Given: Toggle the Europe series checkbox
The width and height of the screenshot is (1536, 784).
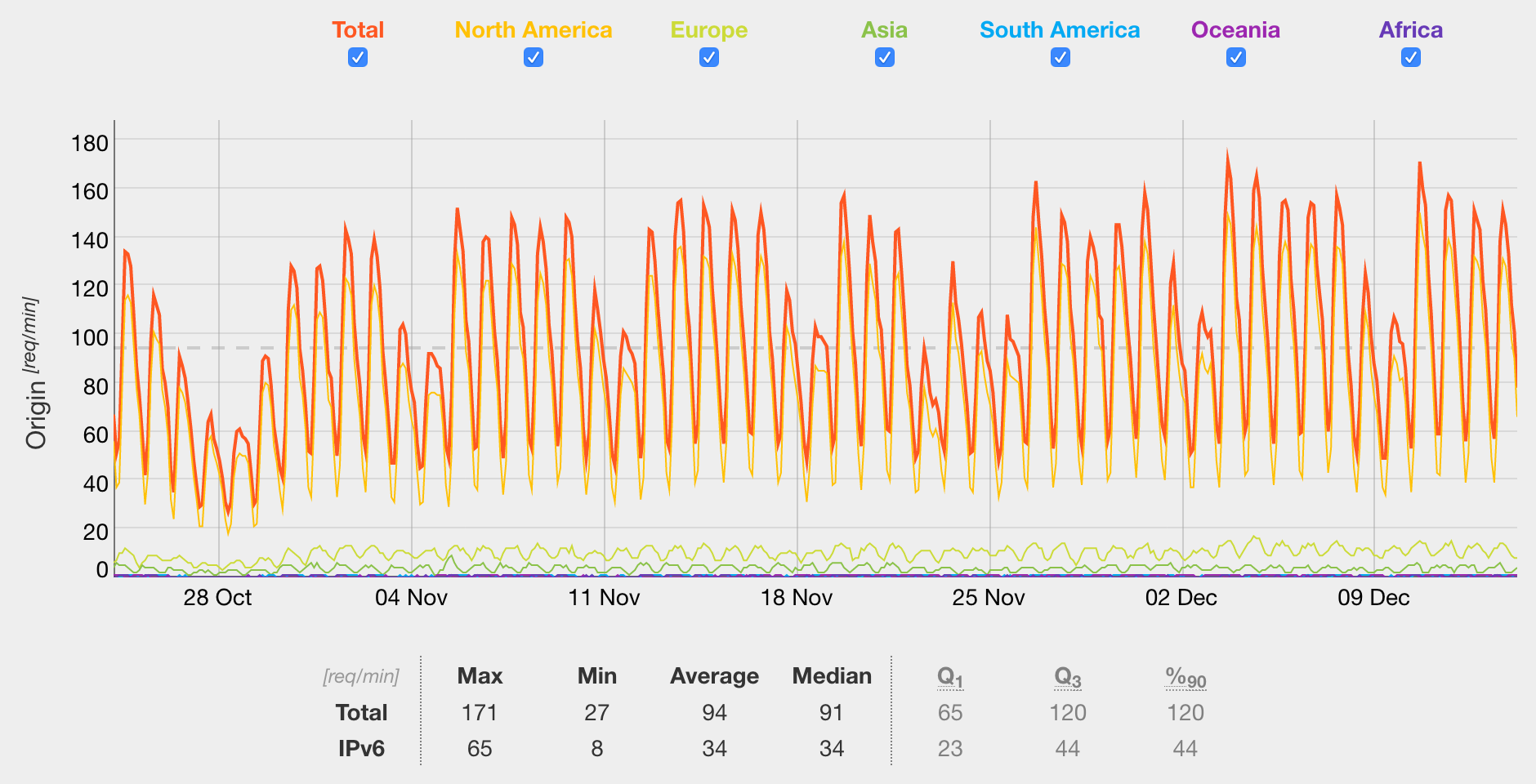Looking at the screenshot, I should point(709,57).
